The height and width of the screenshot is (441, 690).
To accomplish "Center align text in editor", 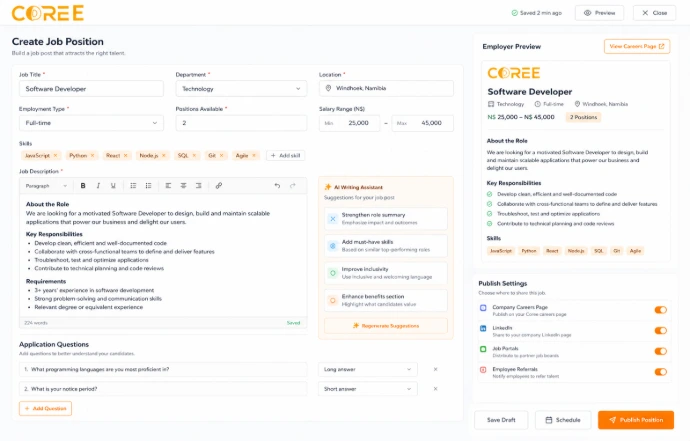I will coord(184,186).
